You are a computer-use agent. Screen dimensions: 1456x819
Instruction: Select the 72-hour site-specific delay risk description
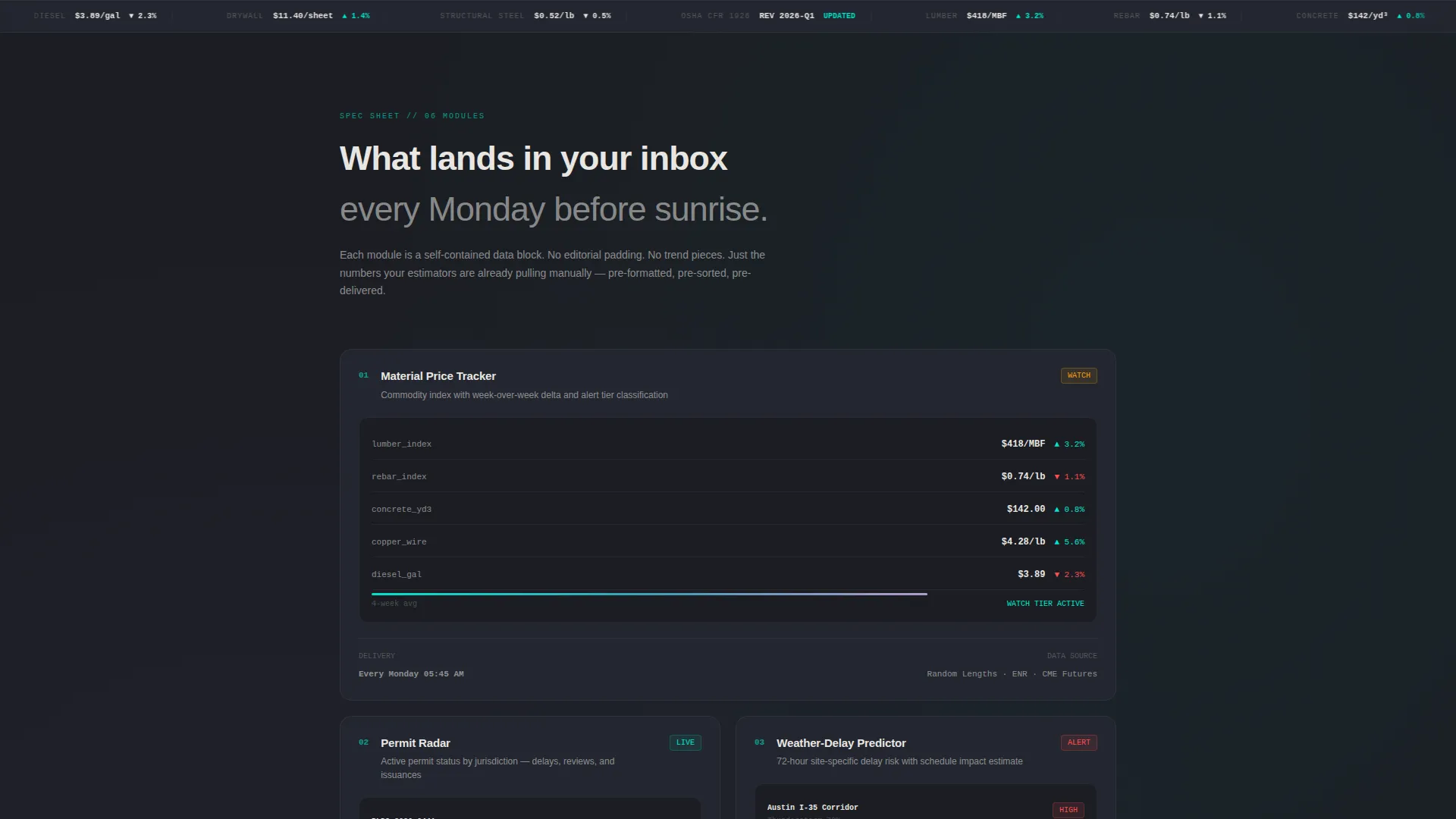899,761
